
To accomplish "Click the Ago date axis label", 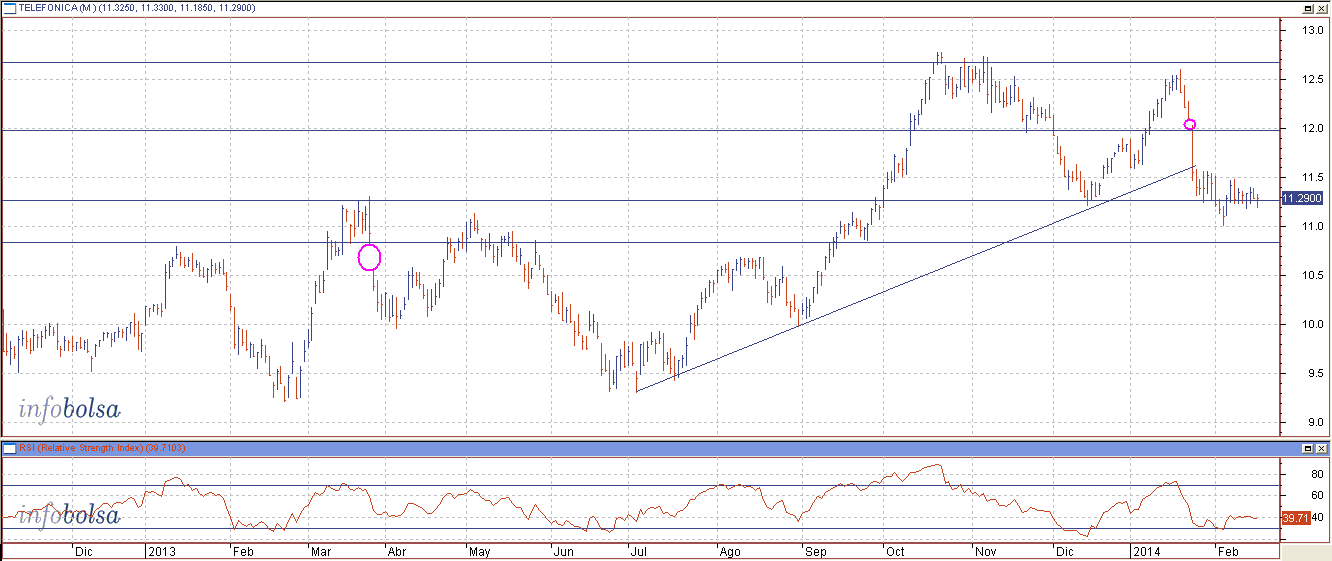I will coord(731,552).
